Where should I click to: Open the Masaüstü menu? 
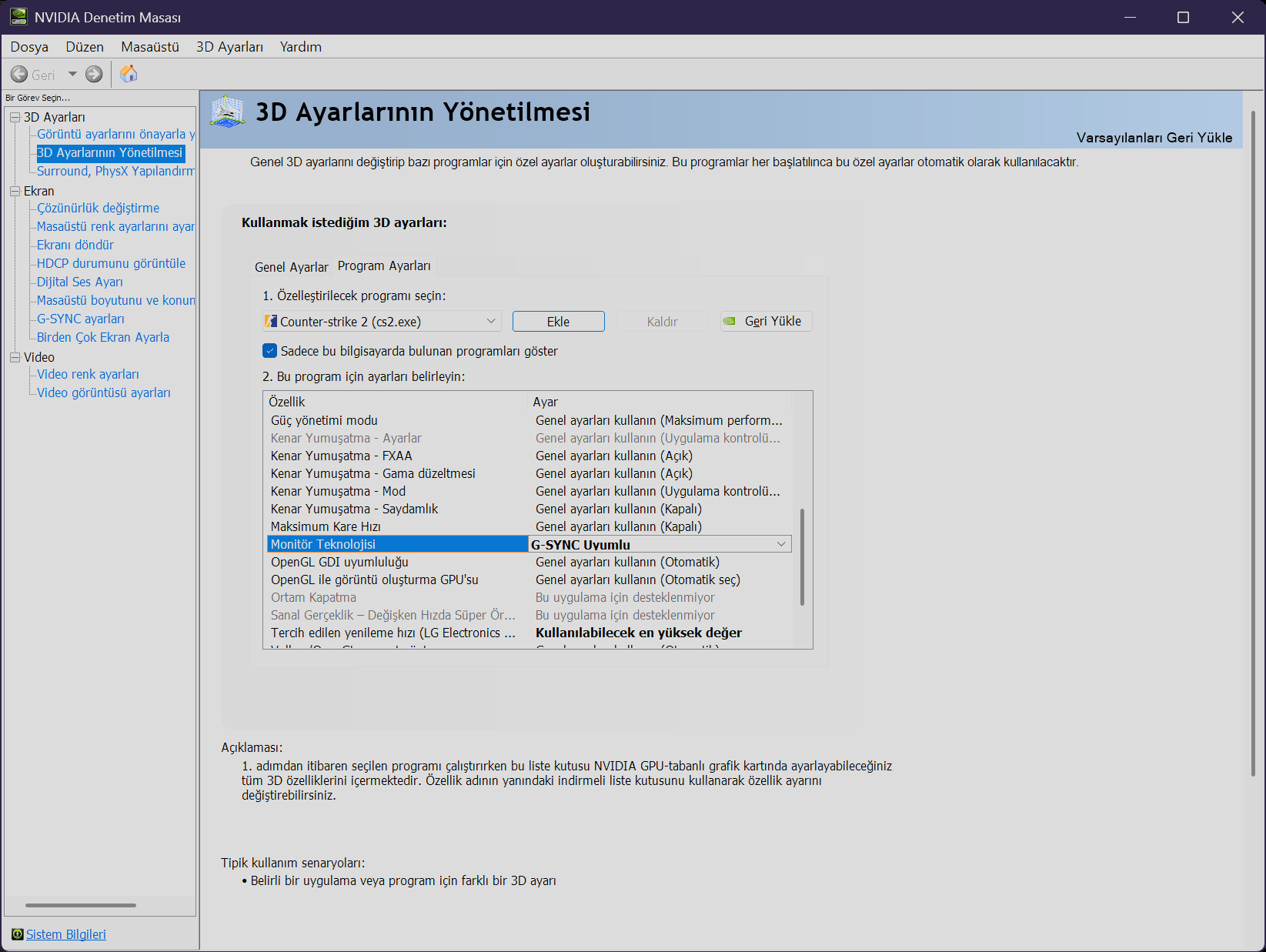pyautogui.click(x=150, y=47)
